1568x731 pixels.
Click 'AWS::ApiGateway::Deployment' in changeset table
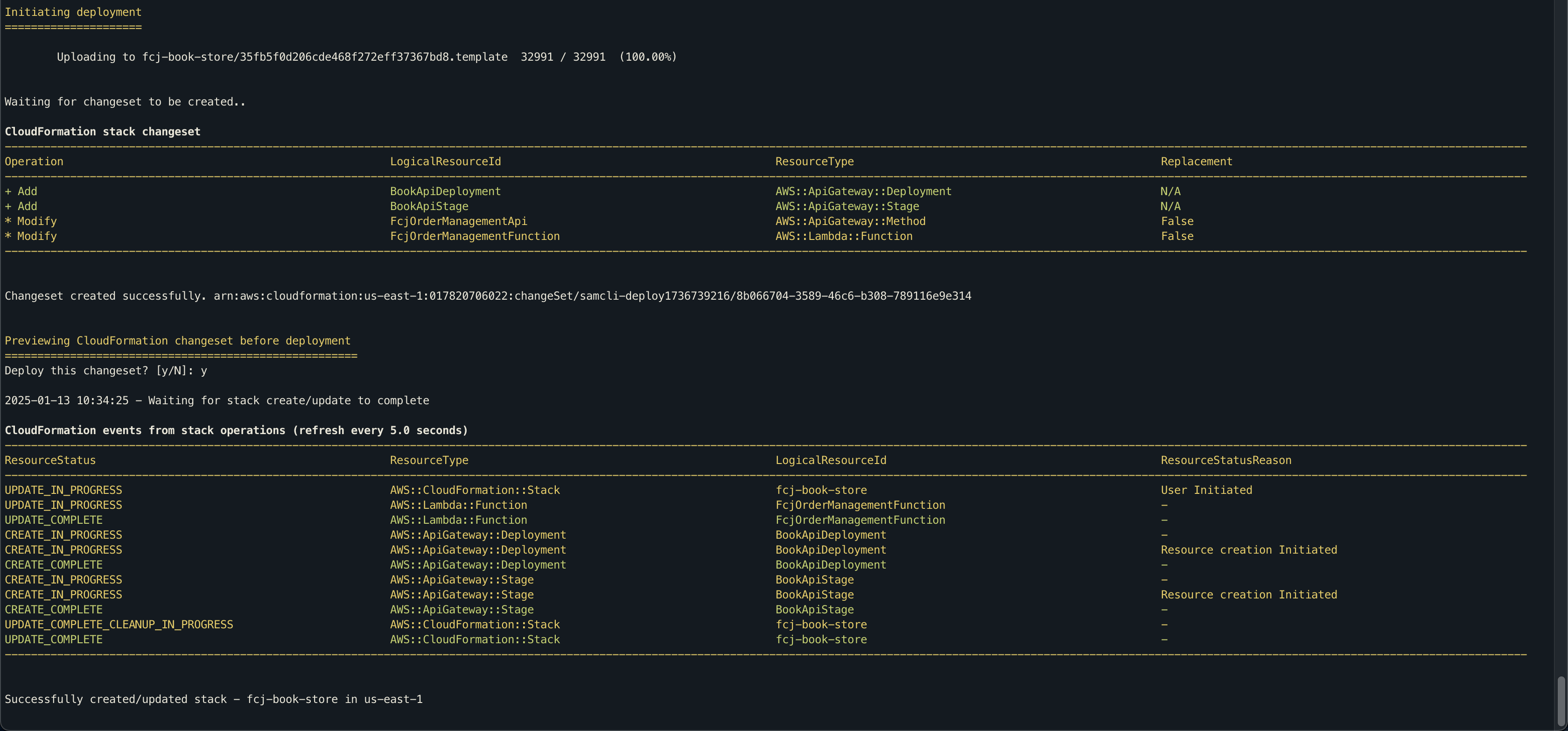[864, 191]
